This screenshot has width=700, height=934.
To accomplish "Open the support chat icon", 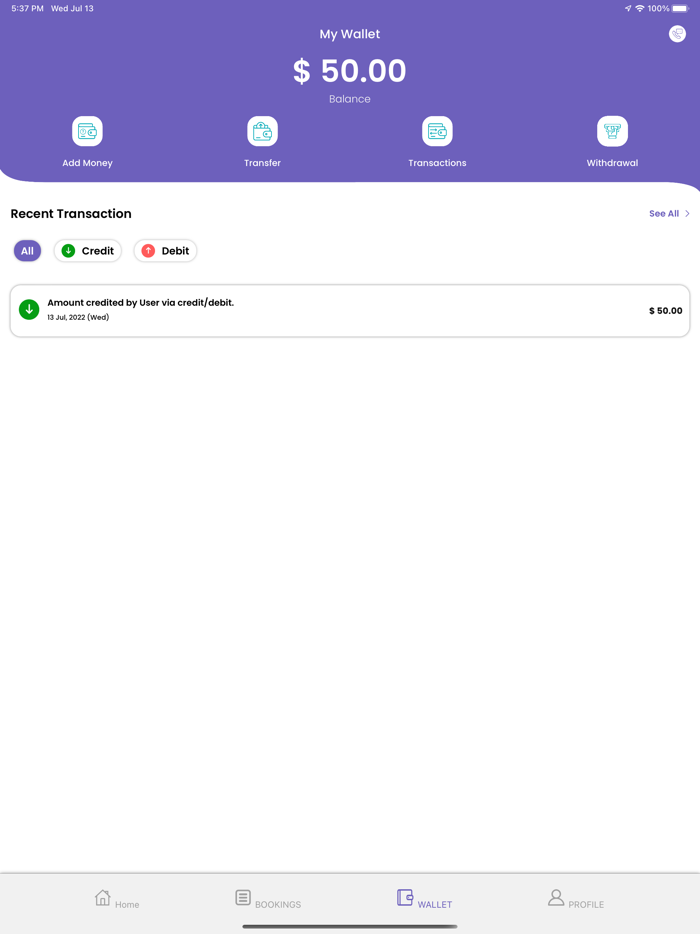I will click(677, 34).
